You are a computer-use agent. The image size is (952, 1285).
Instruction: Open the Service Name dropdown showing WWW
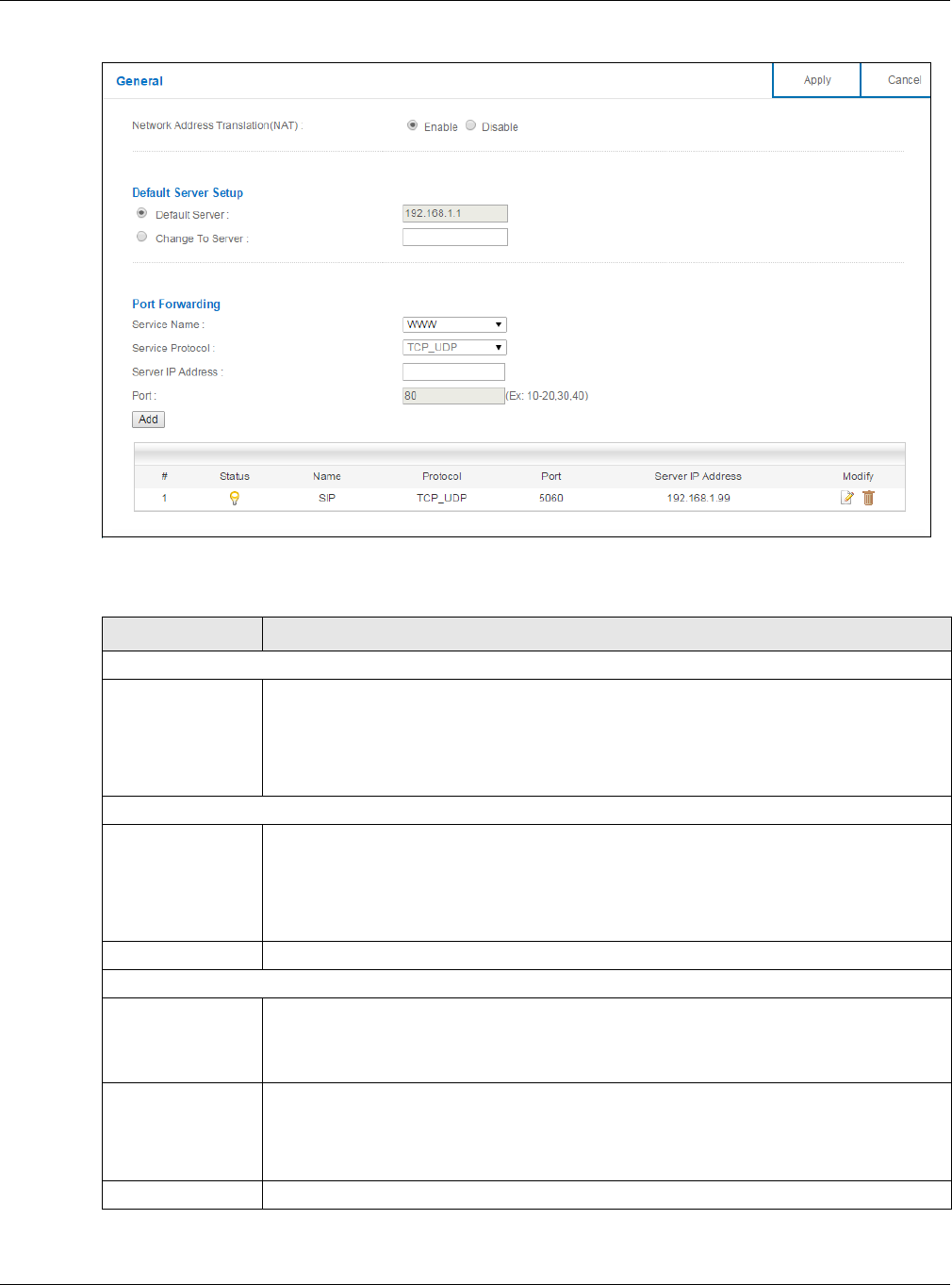click(x=454, y=324)
